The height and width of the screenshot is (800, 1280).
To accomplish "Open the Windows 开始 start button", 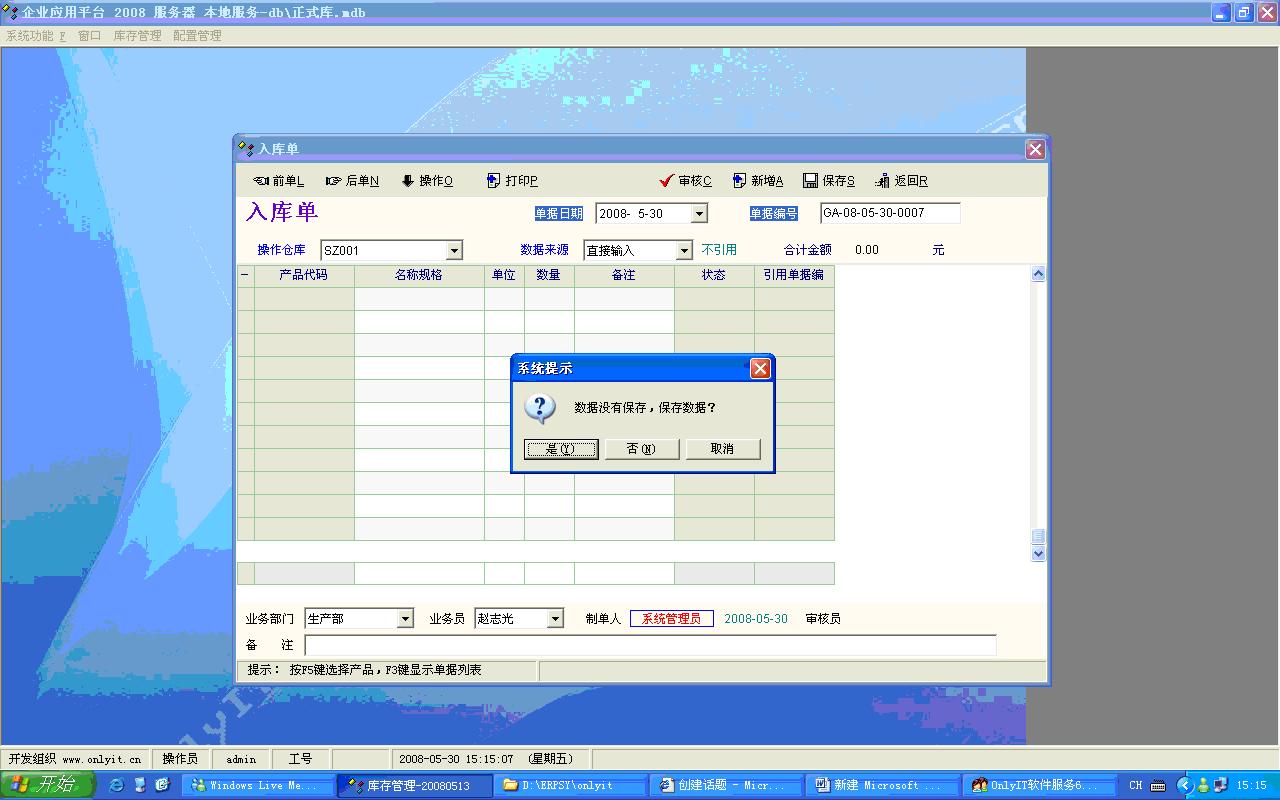I will [x=47, y=785].
